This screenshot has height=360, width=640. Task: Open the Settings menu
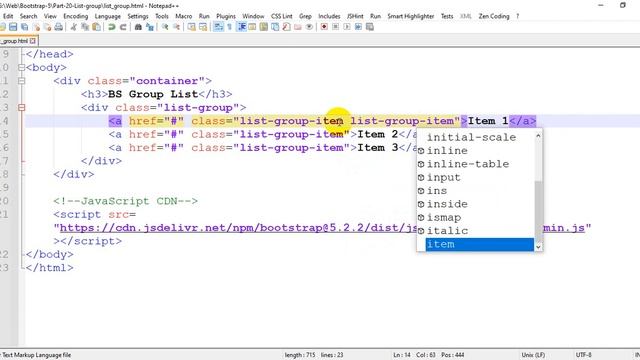(x=138, y=16)
